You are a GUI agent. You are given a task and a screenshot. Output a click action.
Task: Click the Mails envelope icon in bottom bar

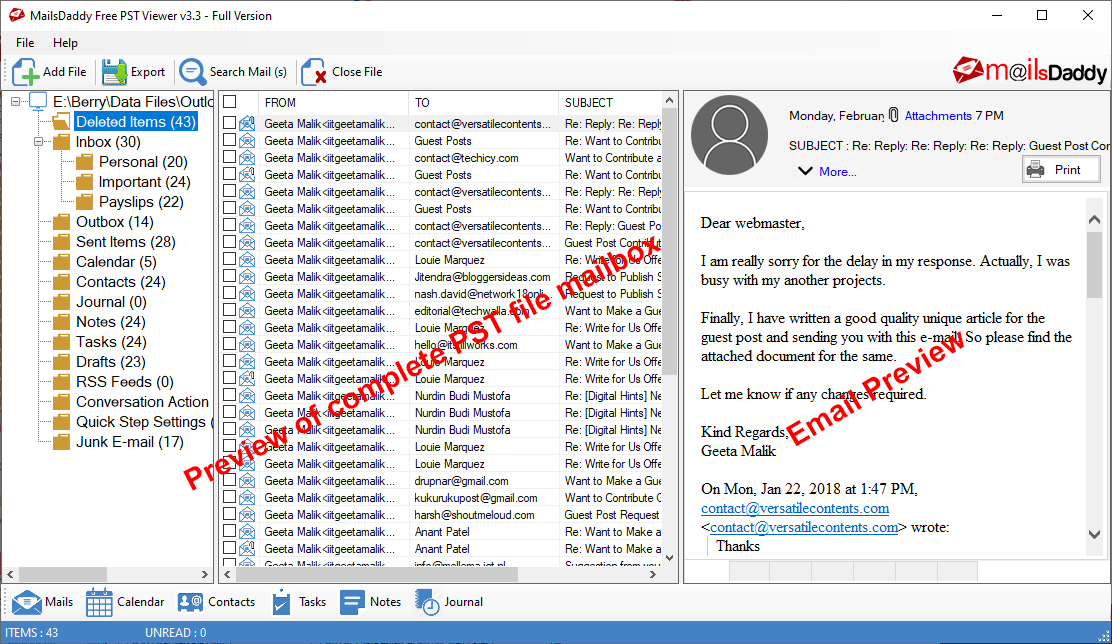click(26, 602)
